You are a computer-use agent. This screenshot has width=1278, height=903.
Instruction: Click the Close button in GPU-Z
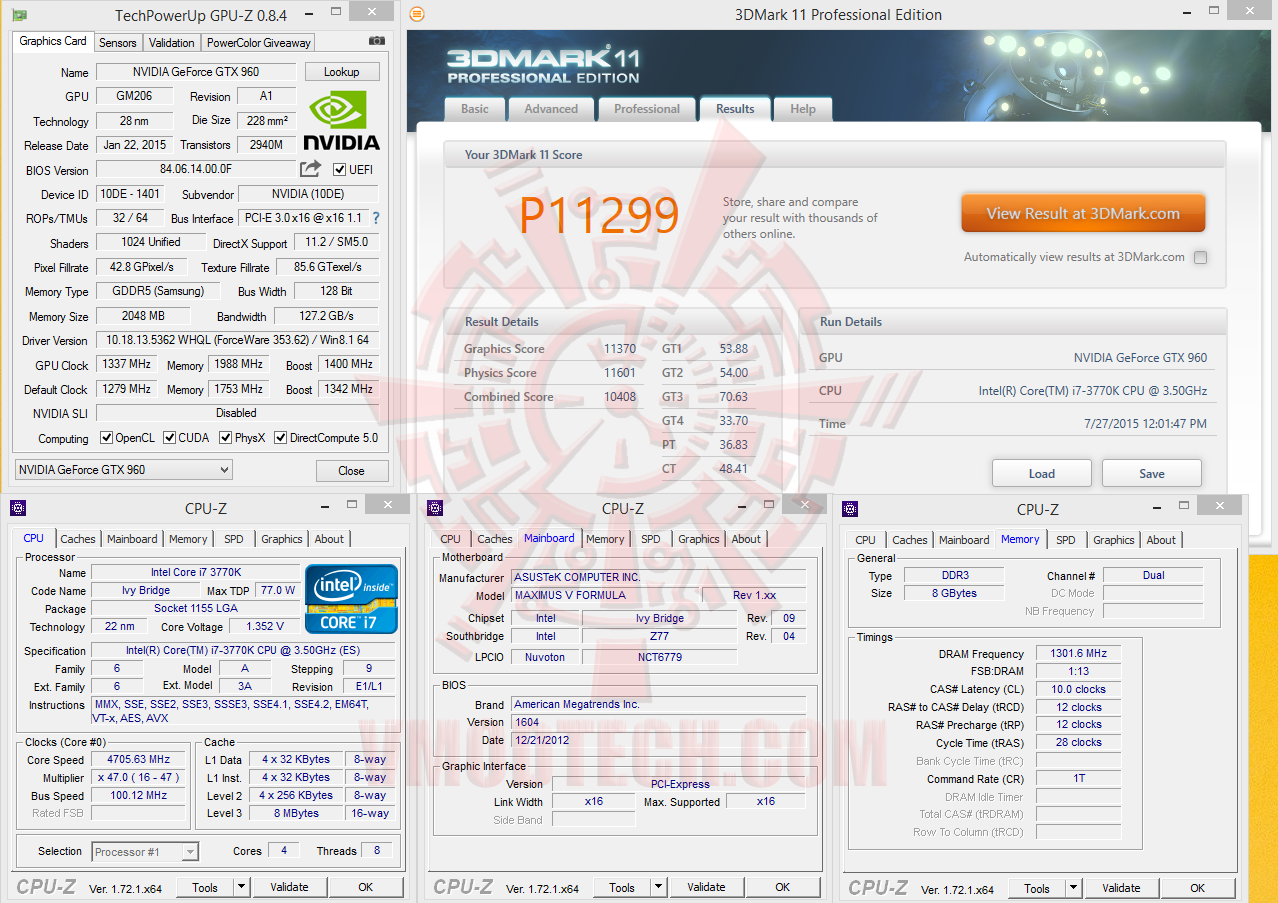pos(351,471)
